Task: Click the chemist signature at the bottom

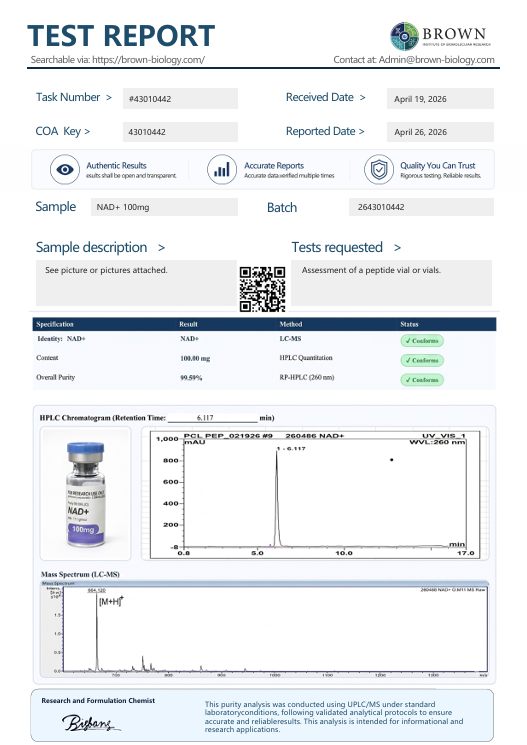Action: (x=90, y=723)
